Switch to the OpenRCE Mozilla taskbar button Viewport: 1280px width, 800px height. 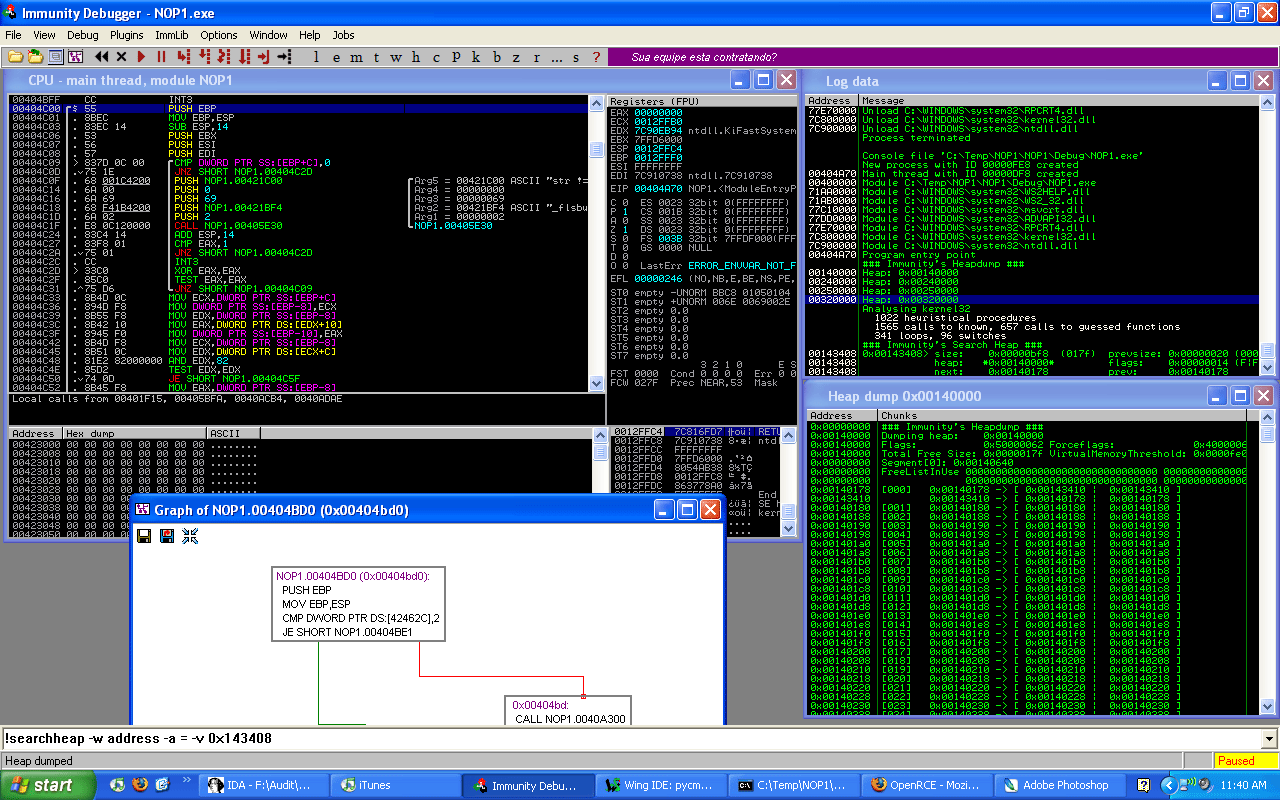click(x=925, y=785)
